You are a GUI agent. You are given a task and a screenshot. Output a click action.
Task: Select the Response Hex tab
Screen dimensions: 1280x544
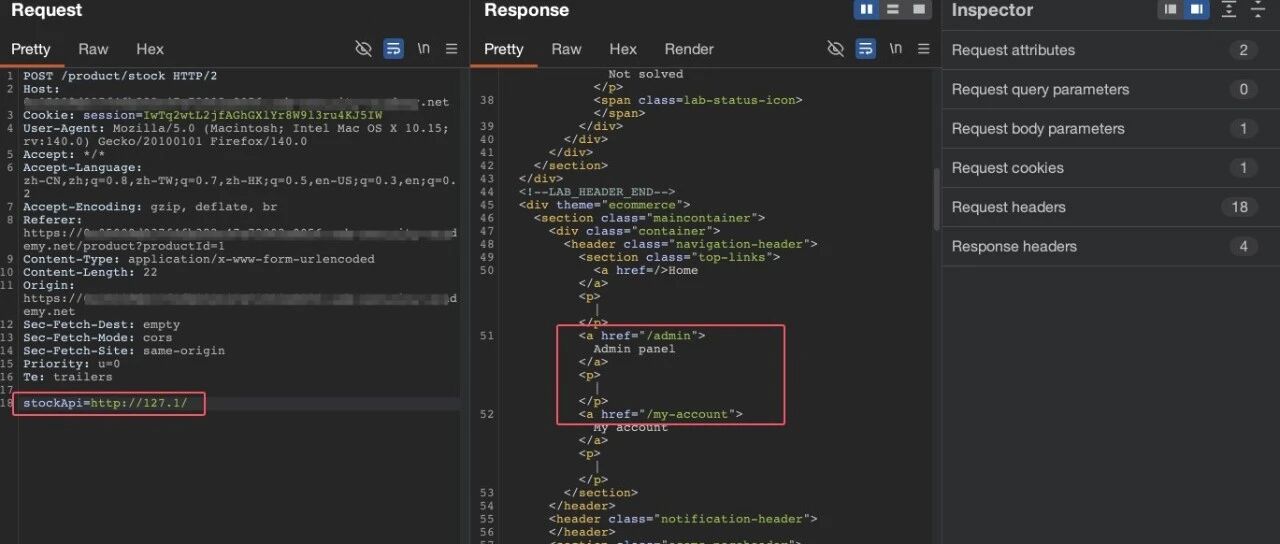(x=623, y=49)
